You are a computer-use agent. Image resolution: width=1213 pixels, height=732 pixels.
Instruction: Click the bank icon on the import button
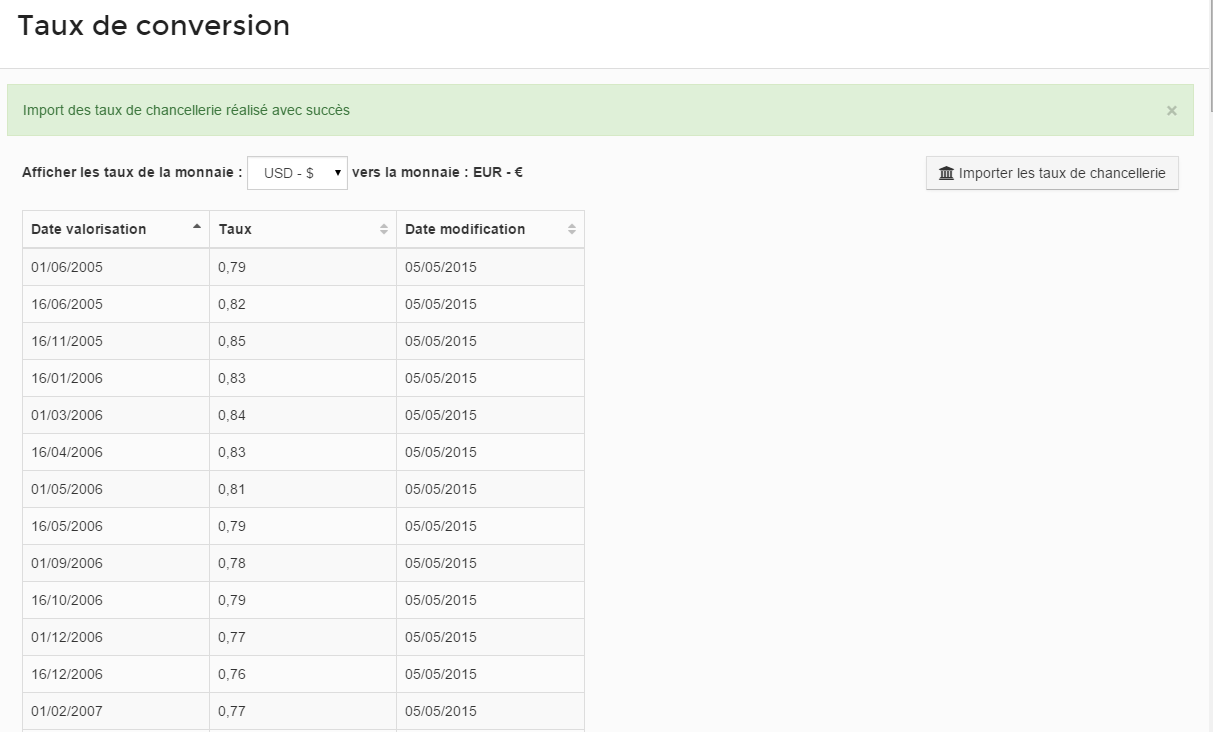[x=946, y=174]
